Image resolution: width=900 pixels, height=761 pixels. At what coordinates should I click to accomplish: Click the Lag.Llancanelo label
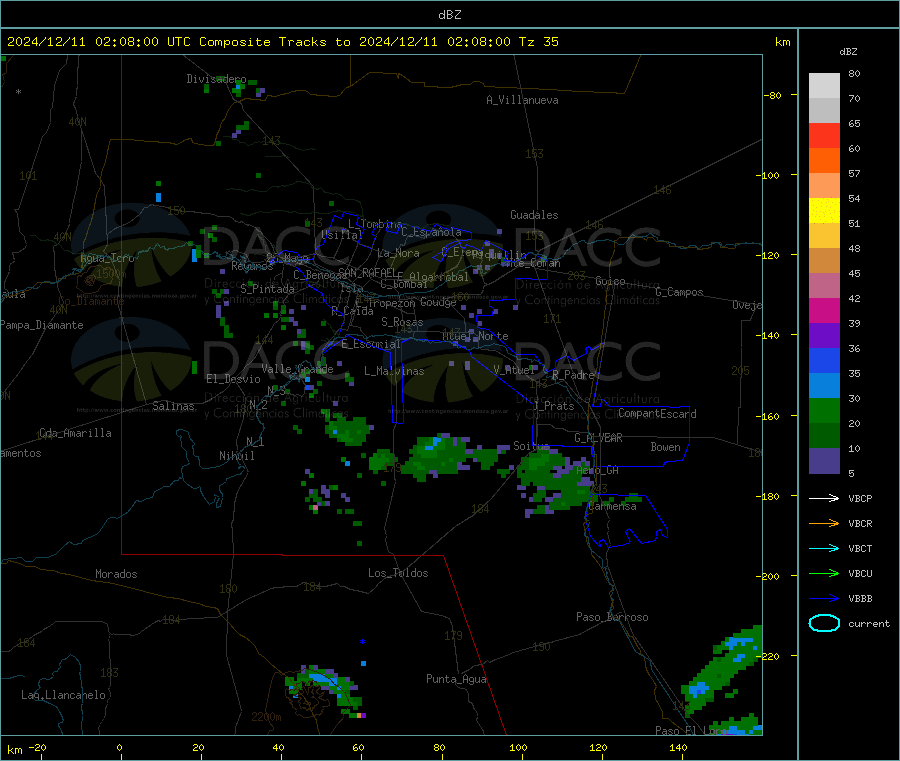[63, 695]
